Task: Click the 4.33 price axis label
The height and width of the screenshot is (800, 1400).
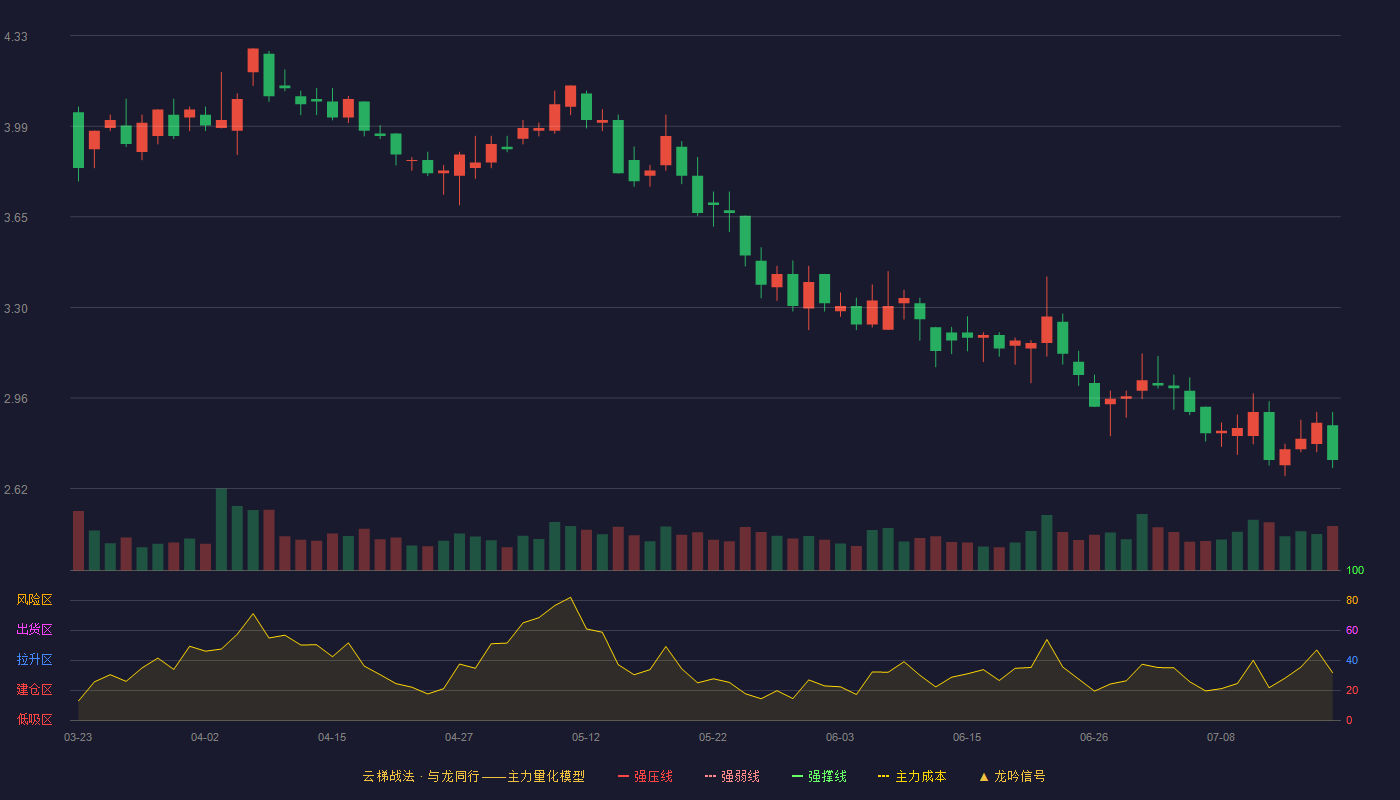Action: (x=16, y=37)
